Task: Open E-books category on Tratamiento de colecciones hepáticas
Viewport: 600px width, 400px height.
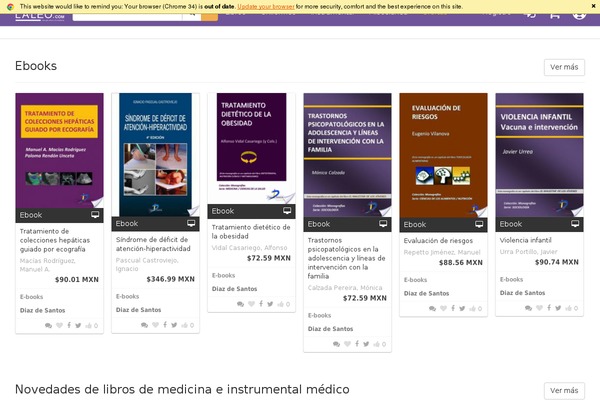Action: tap(31, 297)
